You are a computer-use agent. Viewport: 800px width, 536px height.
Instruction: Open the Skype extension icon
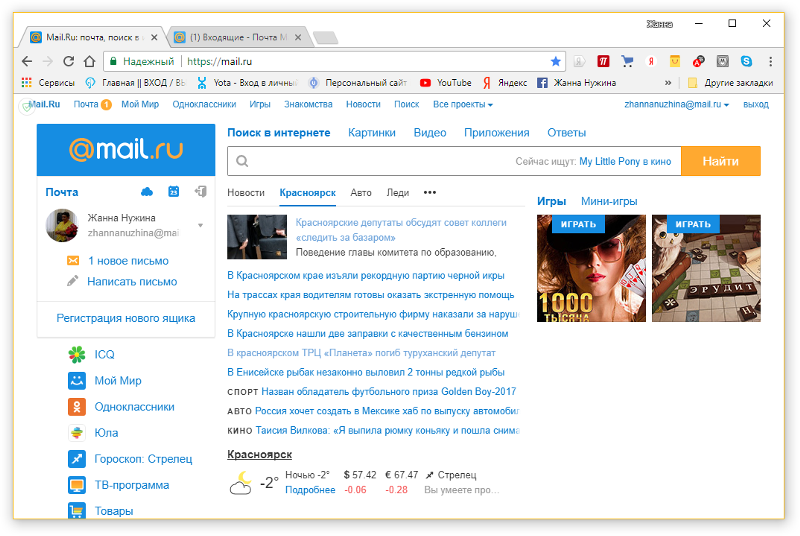coord(746,62)
